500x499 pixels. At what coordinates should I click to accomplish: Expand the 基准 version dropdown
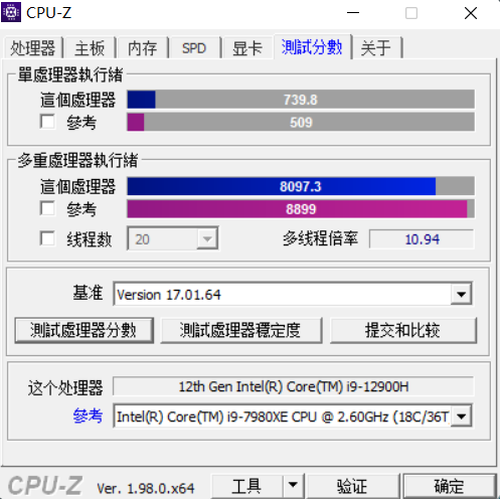[x=461, y=294]
